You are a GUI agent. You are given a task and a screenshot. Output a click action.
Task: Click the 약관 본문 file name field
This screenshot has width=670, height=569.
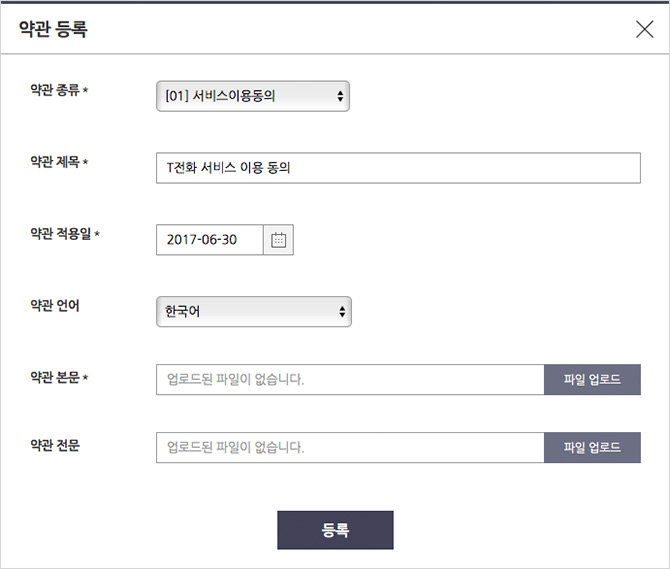(x=350, y=379)
